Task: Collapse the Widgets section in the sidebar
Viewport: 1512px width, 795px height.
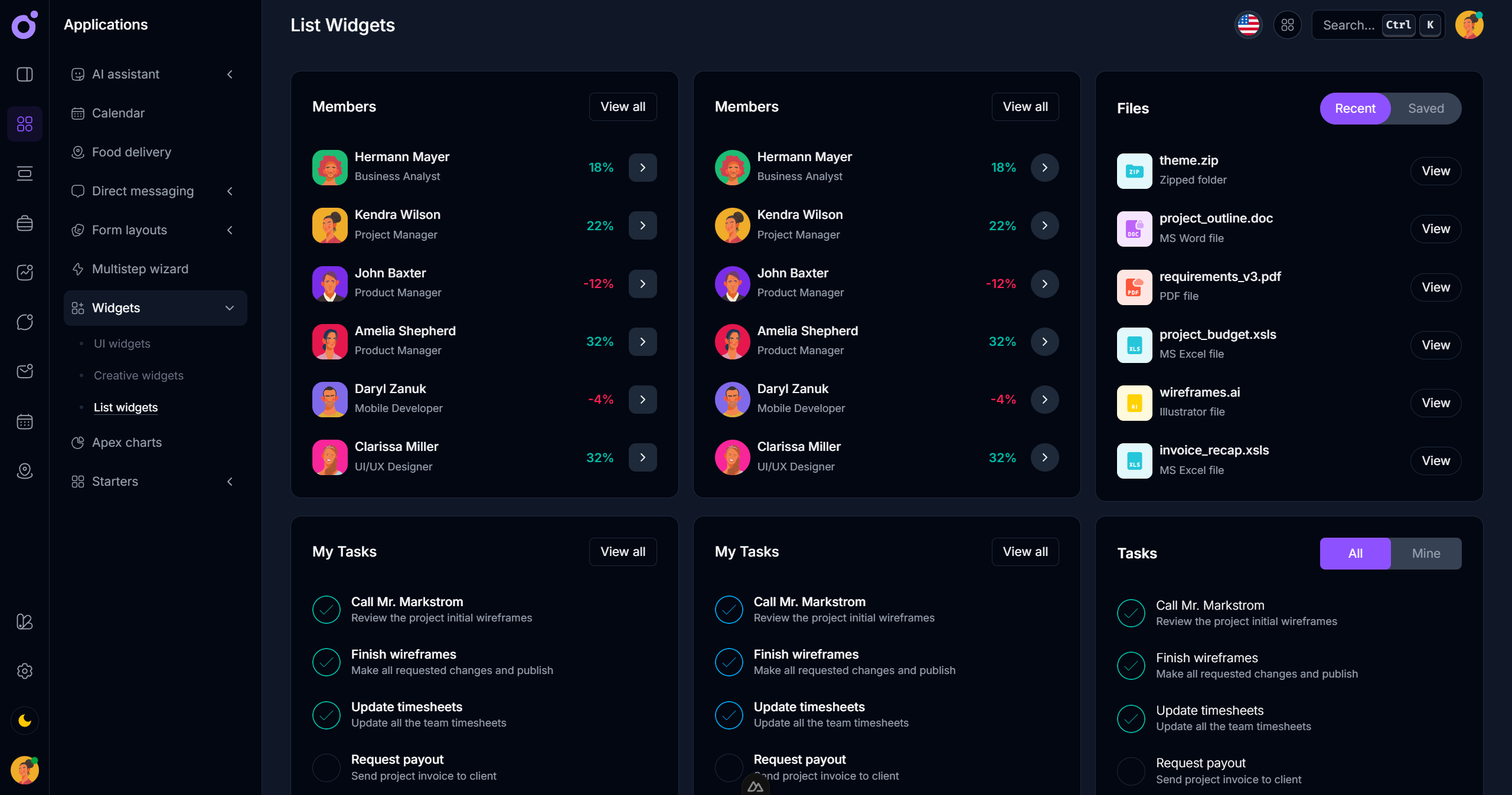Action: click(230, 307)
